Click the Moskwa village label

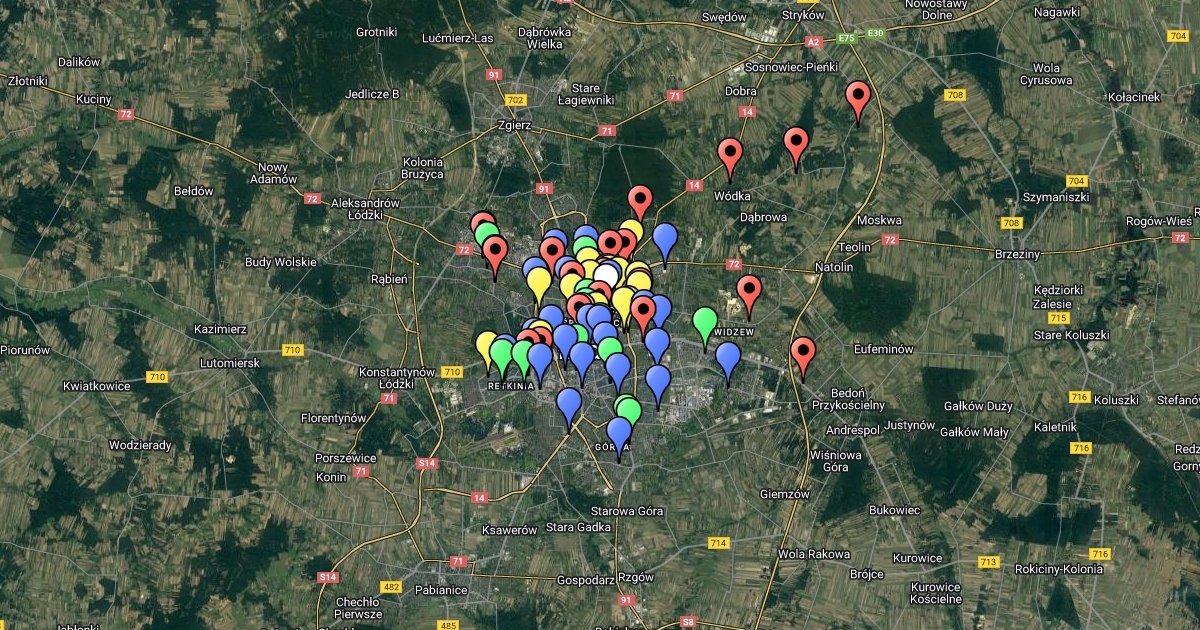tap(879, 220)
